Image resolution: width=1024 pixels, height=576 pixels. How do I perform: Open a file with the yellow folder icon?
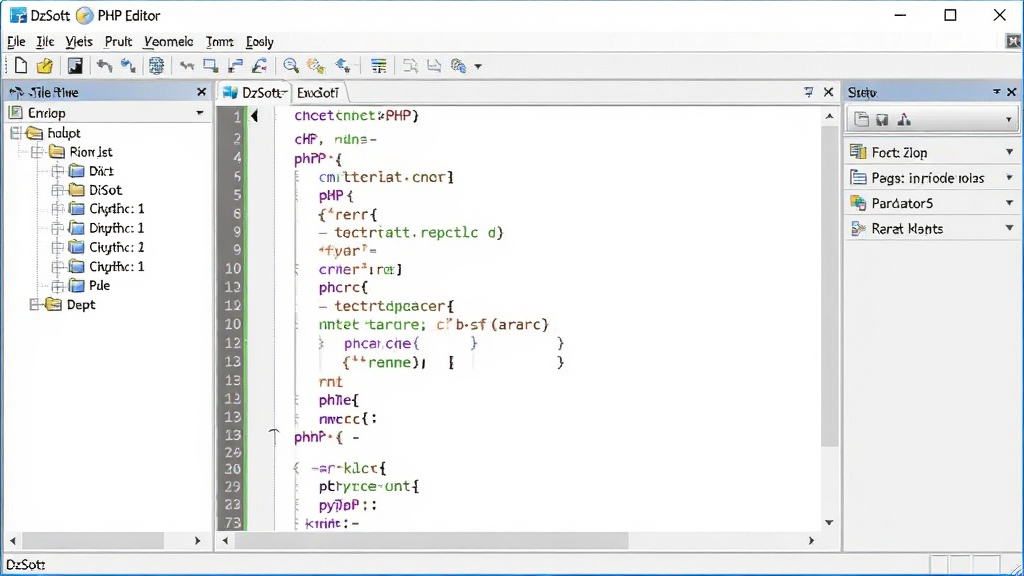[x=44, y=66]
